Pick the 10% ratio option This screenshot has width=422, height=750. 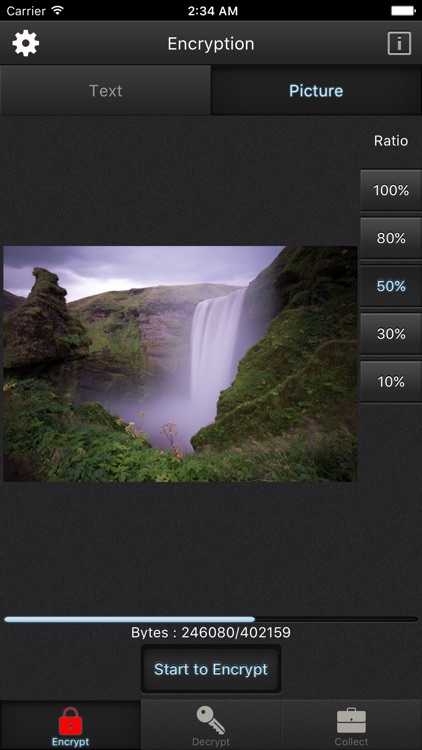pos(391,382)
